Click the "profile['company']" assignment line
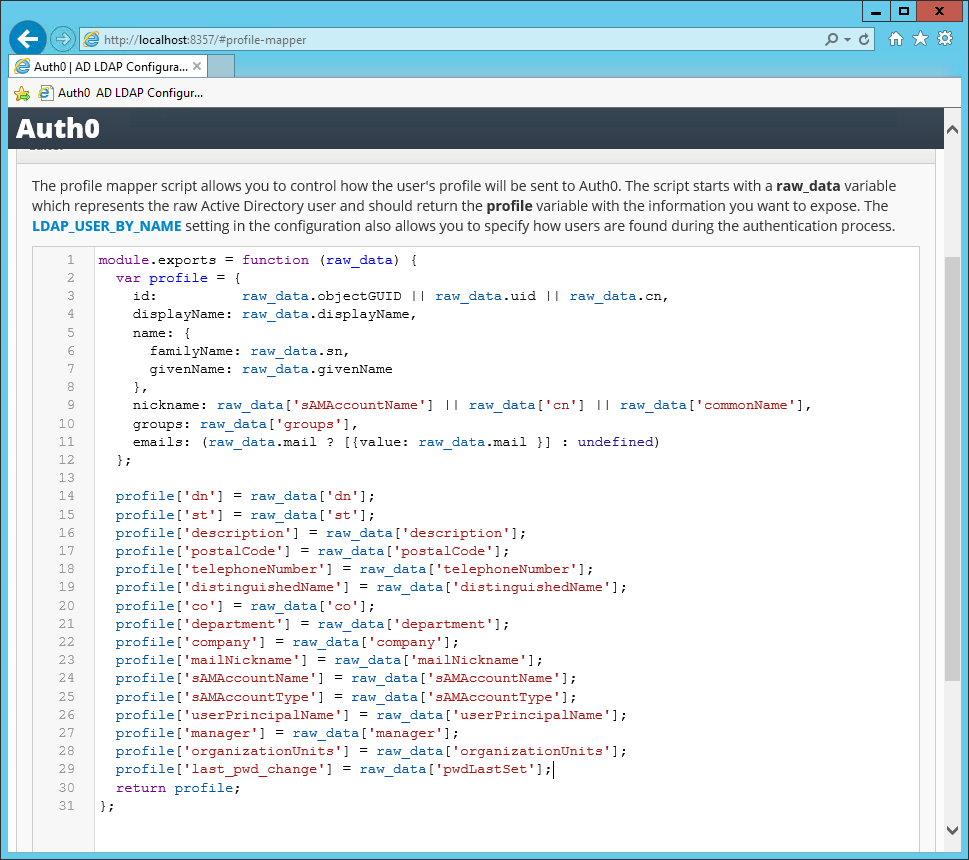969x860 pixels. click(287, 642)
